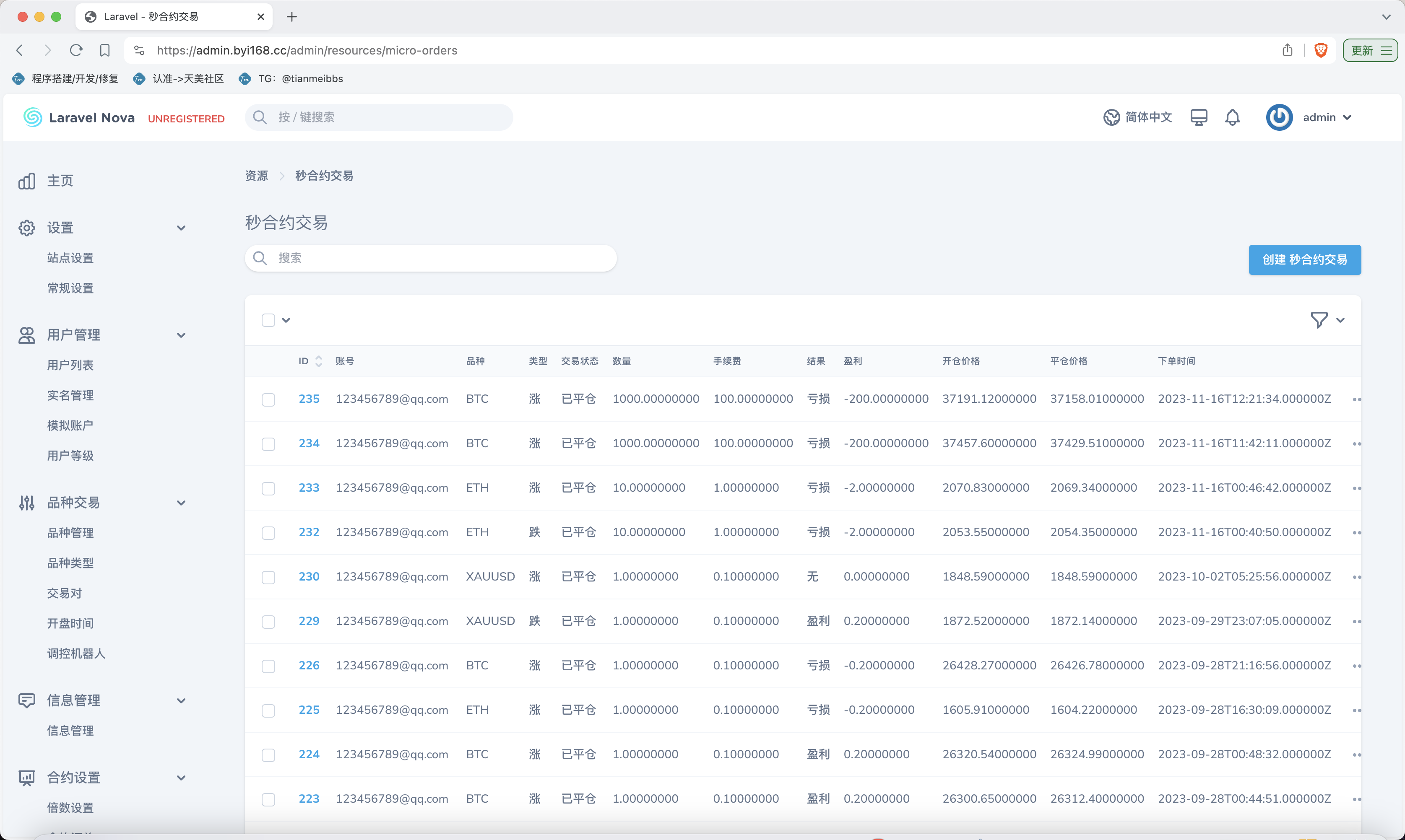Check the box for order 233

coord(268,488)
